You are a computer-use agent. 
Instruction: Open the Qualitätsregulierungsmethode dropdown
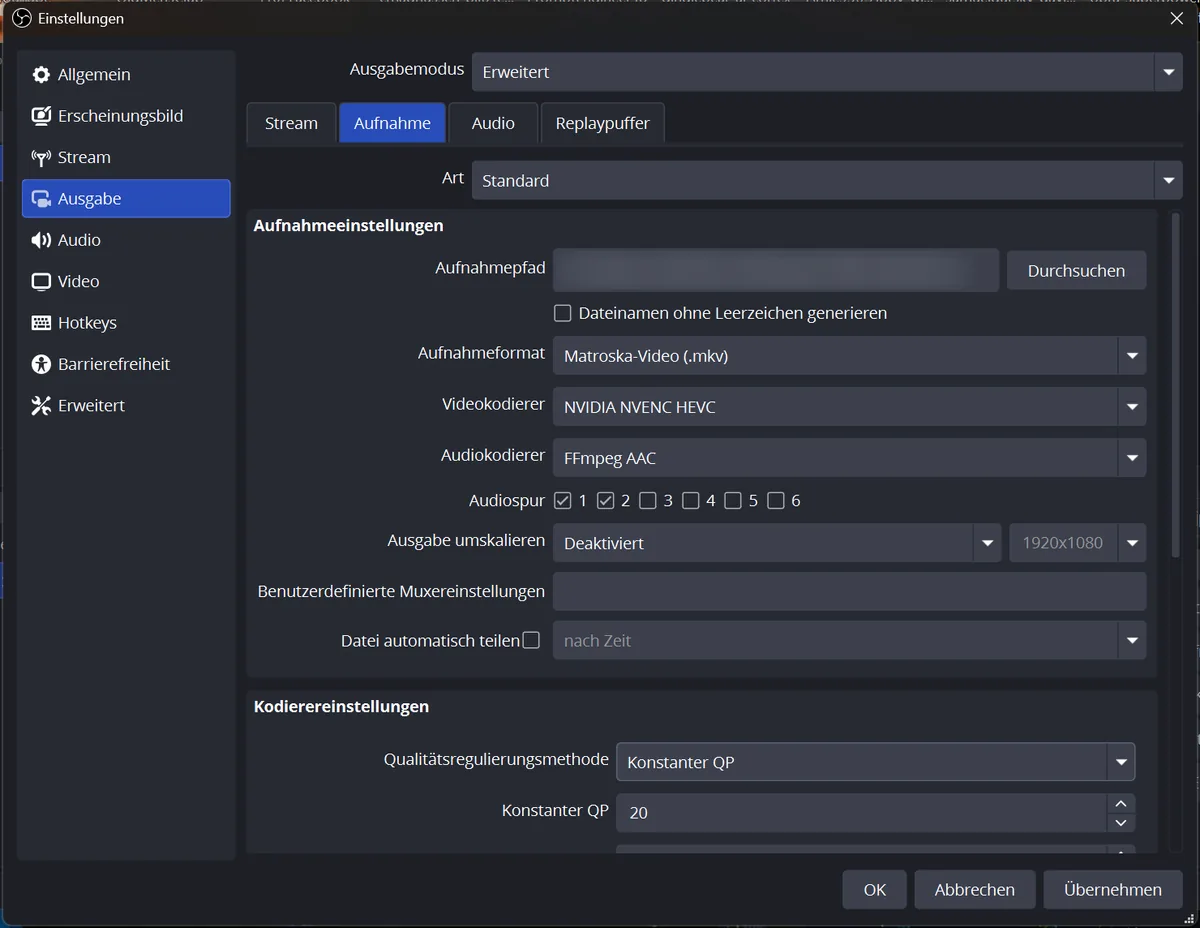click(875, 762)
